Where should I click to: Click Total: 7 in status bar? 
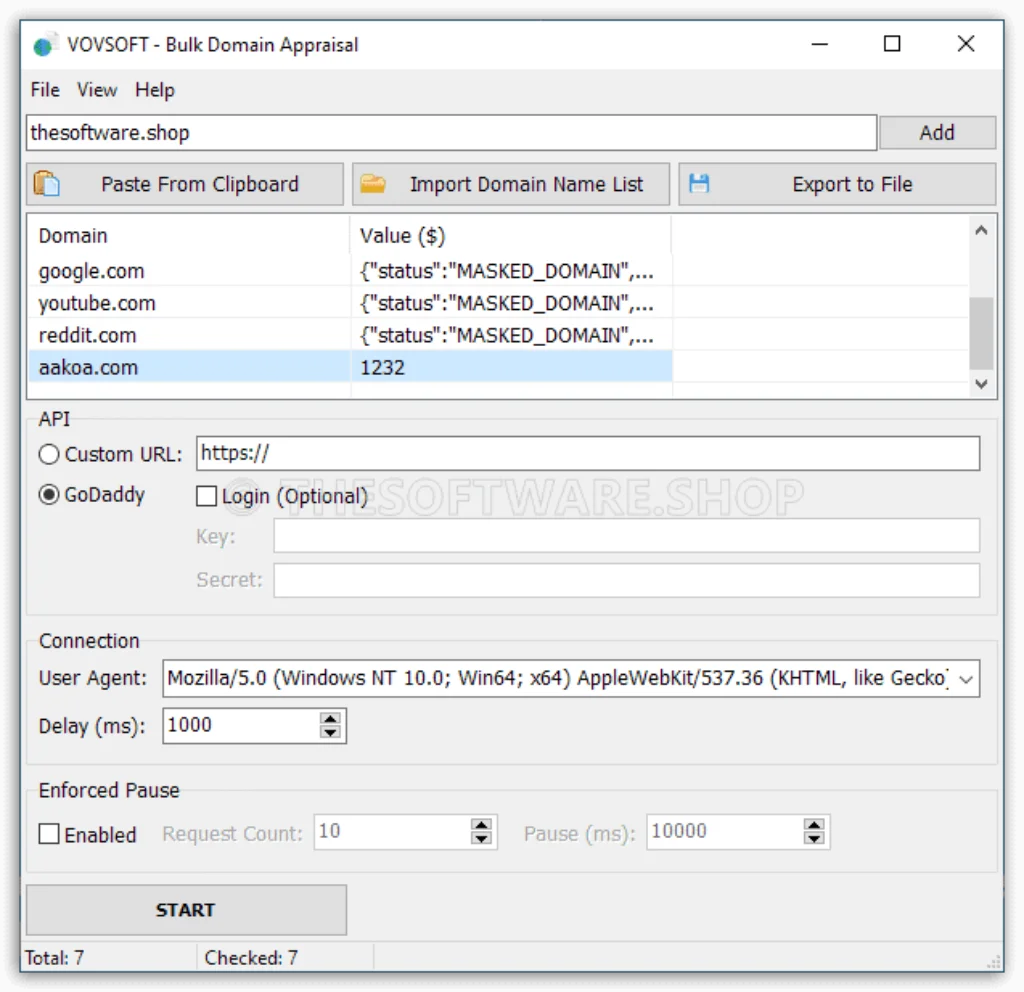click(x=54, y=957)
